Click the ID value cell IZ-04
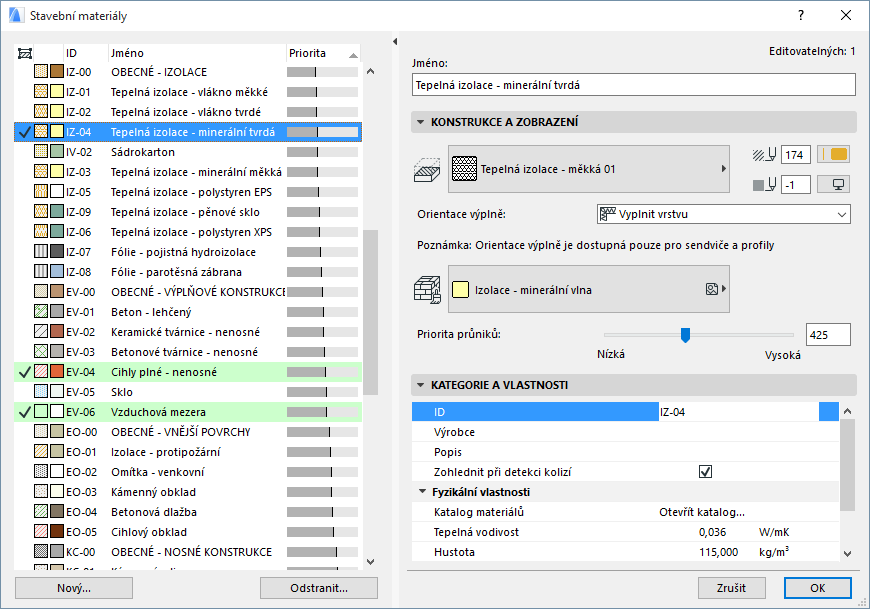Screen dimensions: 870x609 click(739, 412)
